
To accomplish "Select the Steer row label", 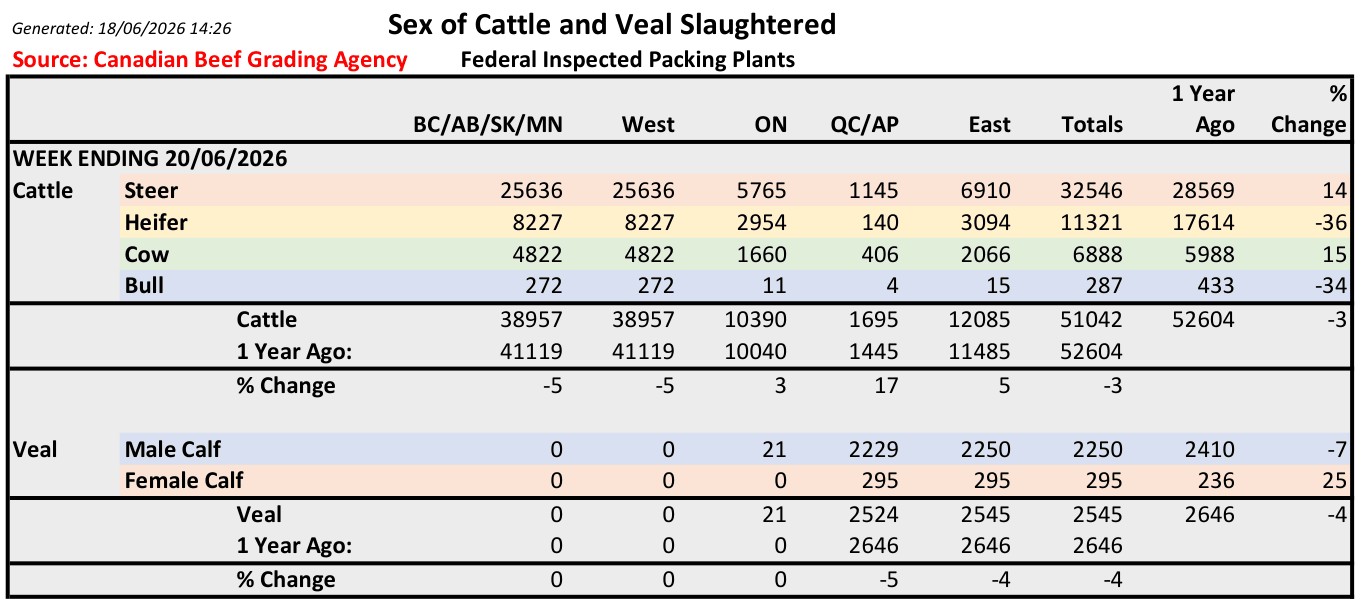I will pyautogui.click(x=151, y=190).
